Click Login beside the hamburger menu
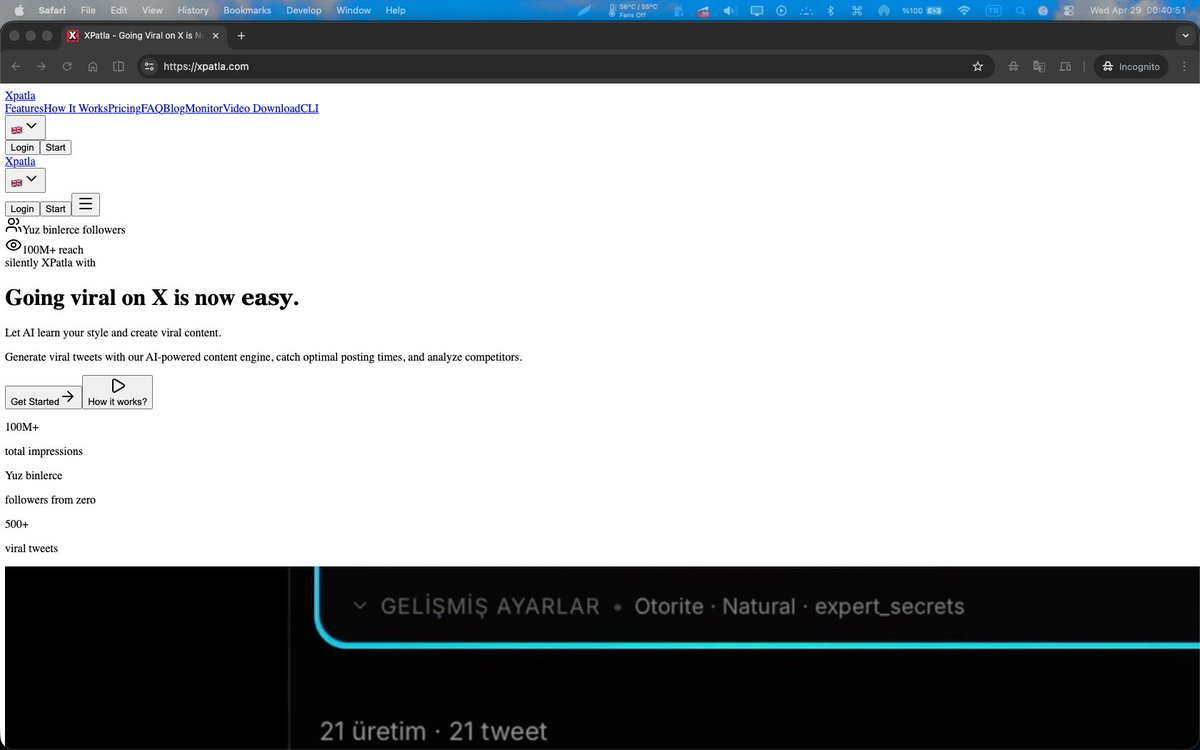Image resolution: width=1200 pixels, height=750 pixels. (x=22, y=208)
